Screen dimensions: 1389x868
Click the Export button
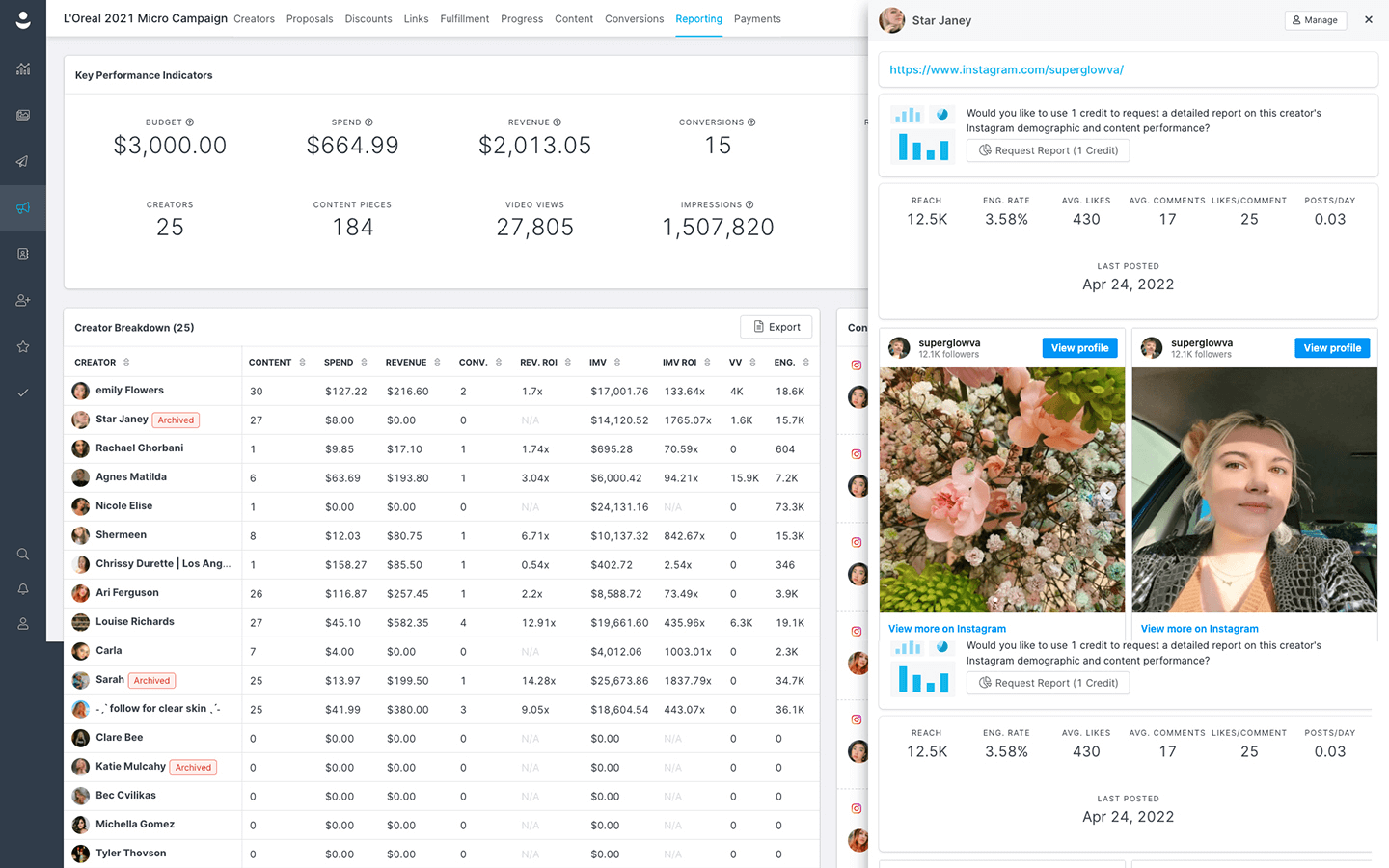776,327
